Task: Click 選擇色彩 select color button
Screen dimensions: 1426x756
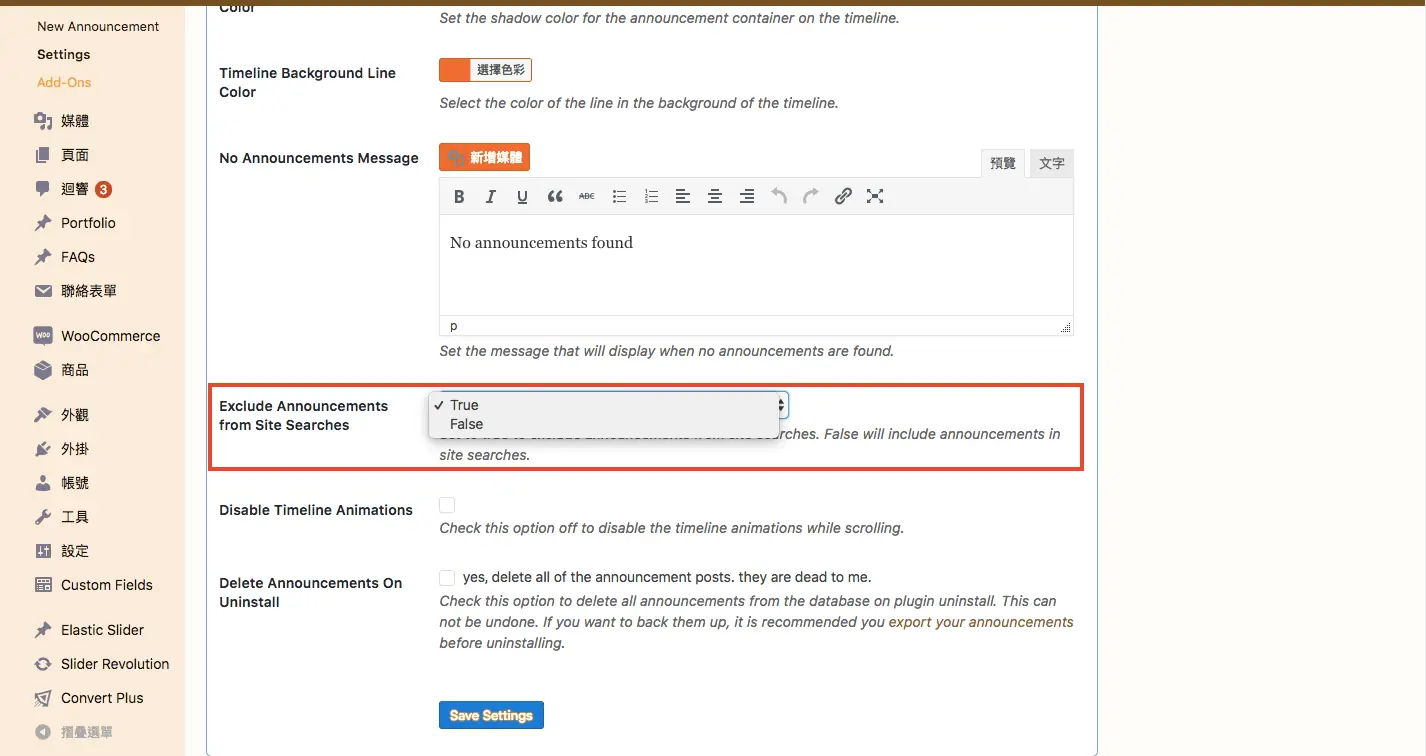Action: [501, 70]
